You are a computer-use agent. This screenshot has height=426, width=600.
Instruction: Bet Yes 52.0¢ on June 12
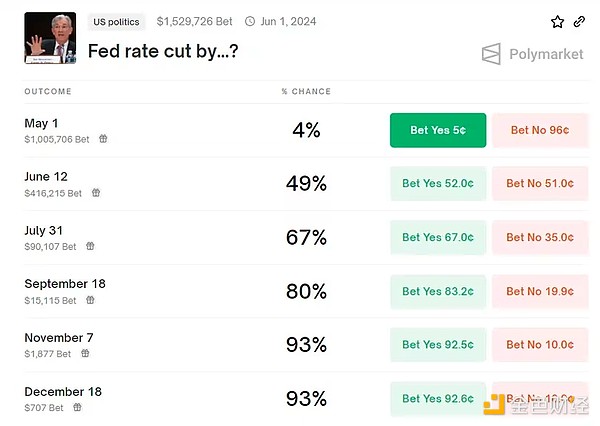[x=438, y=184]
